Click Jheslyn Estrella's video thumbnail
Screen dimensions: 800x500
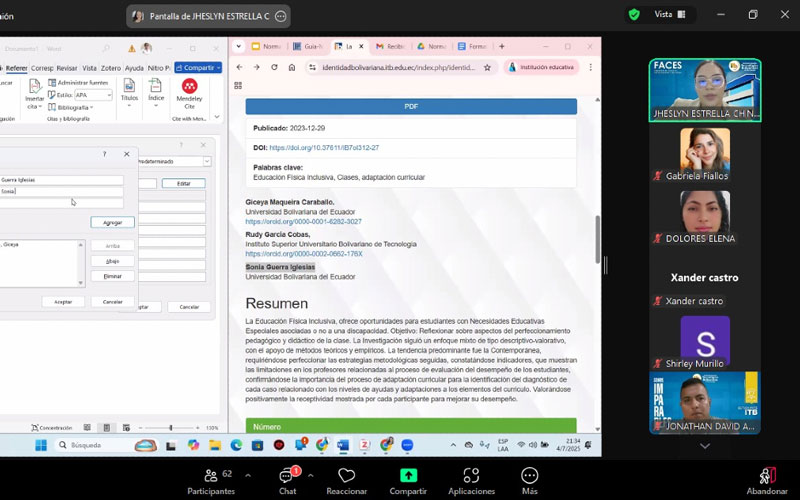tap(704, 90)
